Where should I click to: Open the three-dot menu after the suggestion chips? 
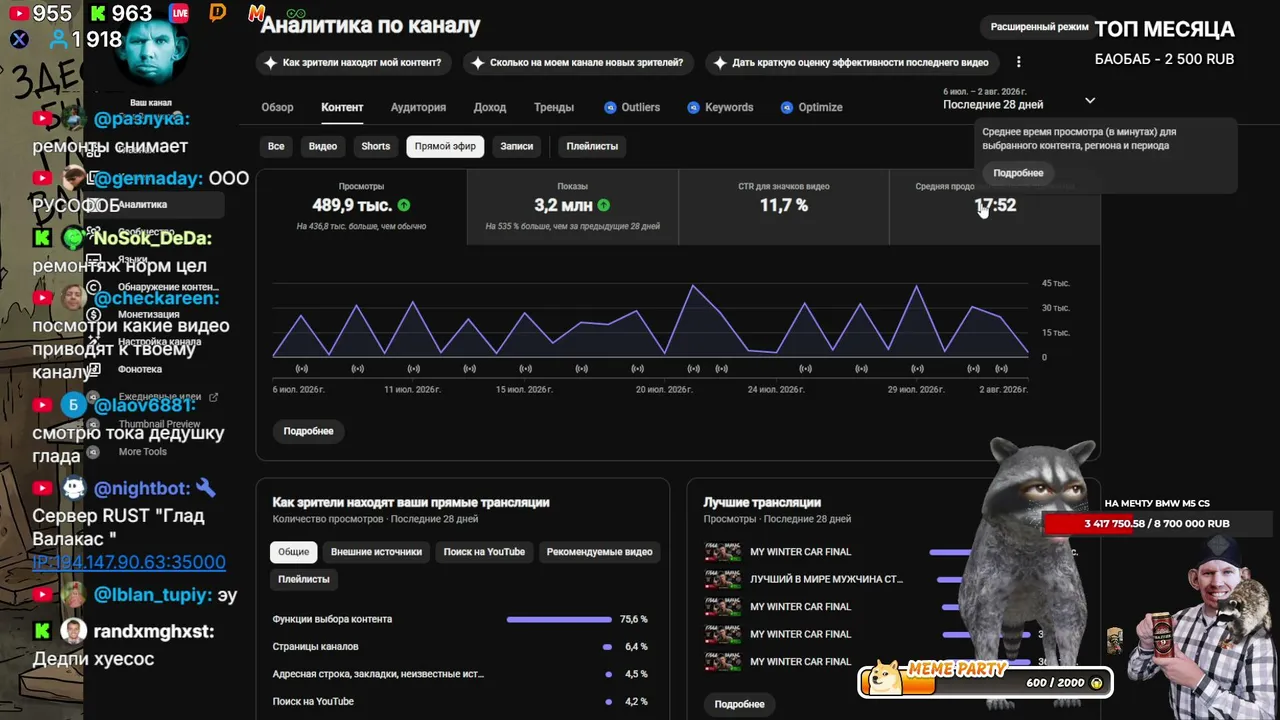click(1018, 62)
